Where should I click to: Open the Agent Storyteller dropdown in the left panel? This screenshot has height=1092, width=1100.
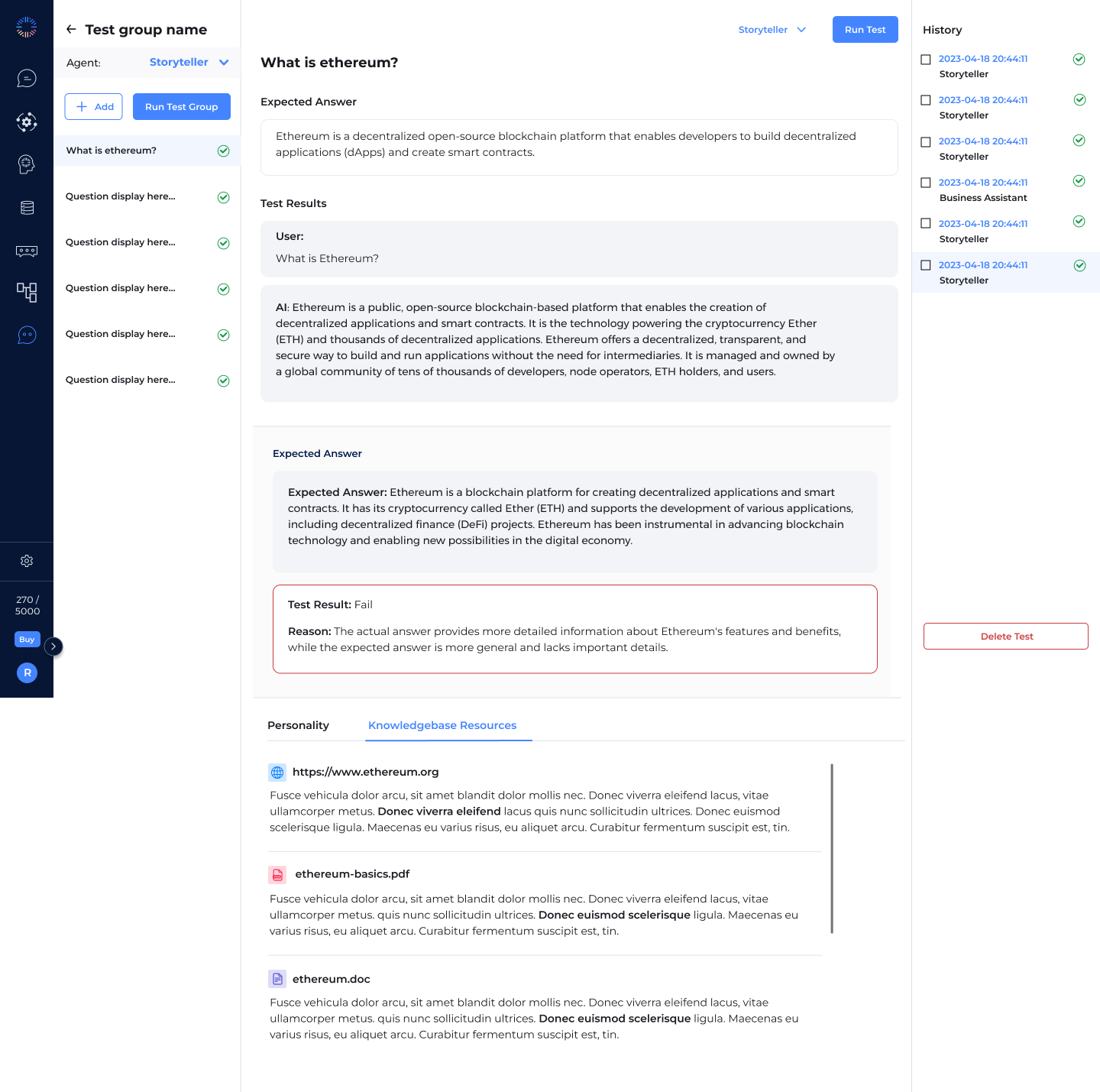click(x=189, y=62)
